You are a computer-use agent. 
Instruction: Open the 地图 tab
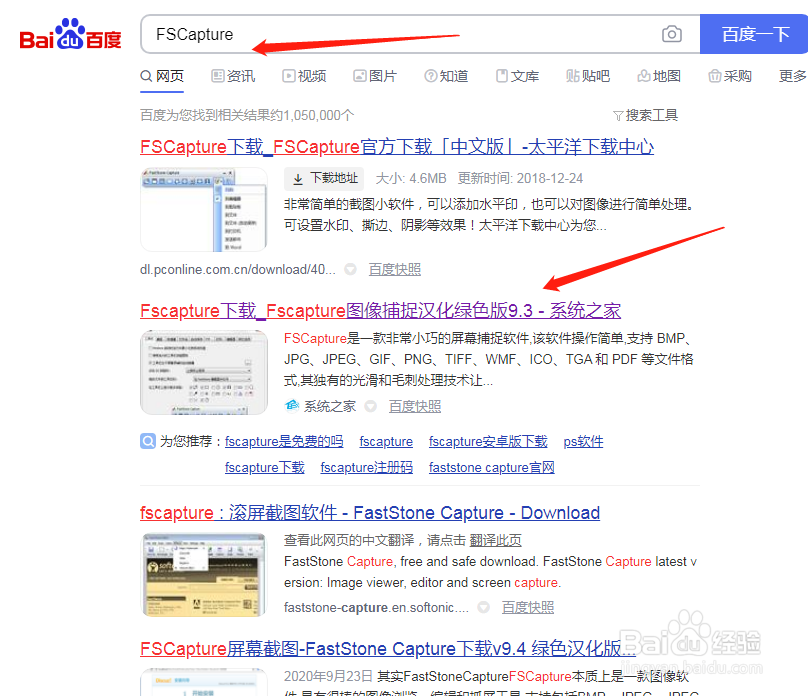coord(659,76)
